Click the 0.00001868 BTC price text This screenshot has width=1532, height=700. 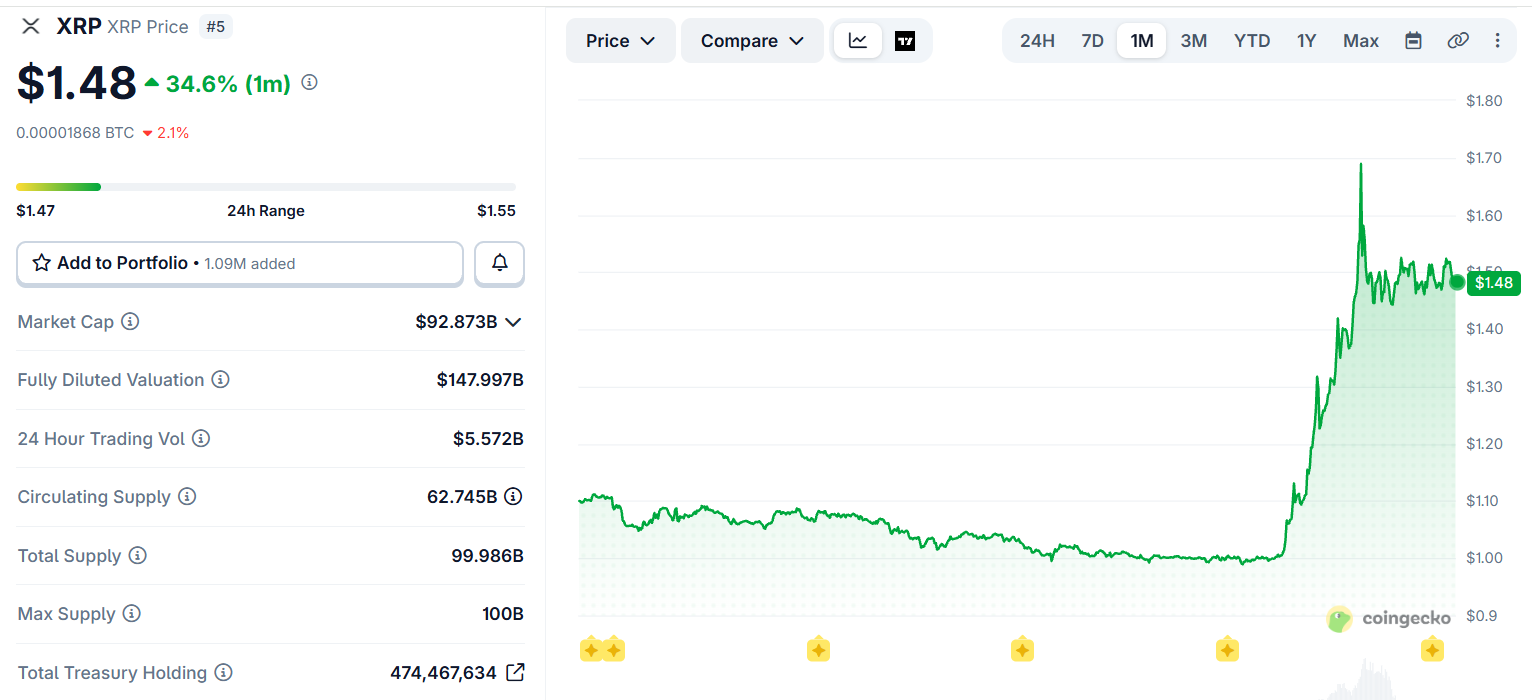click(75, 132)
